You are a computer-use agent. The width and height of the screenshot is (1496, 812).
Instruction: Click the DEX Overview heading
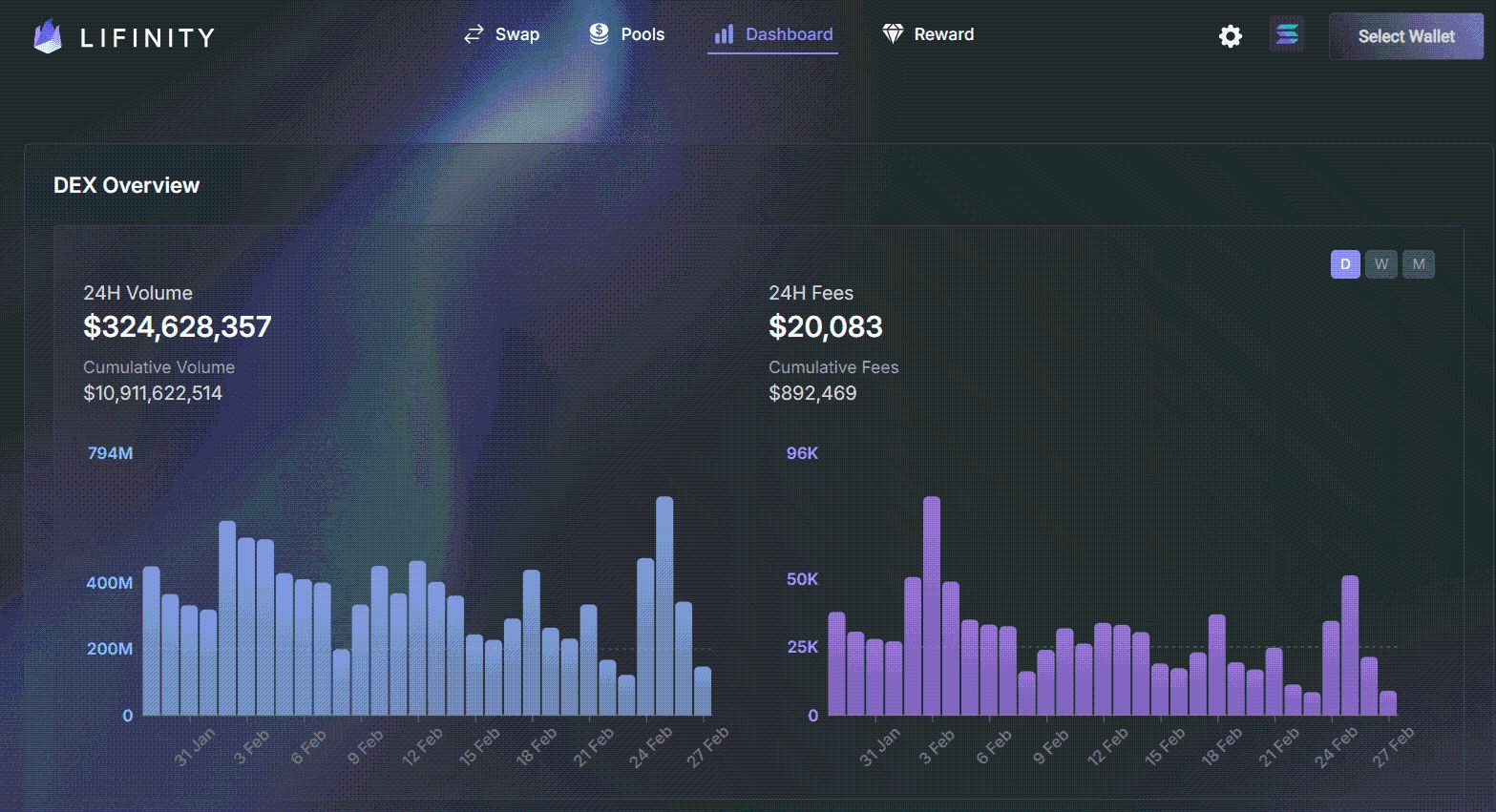tap(128, 185)
